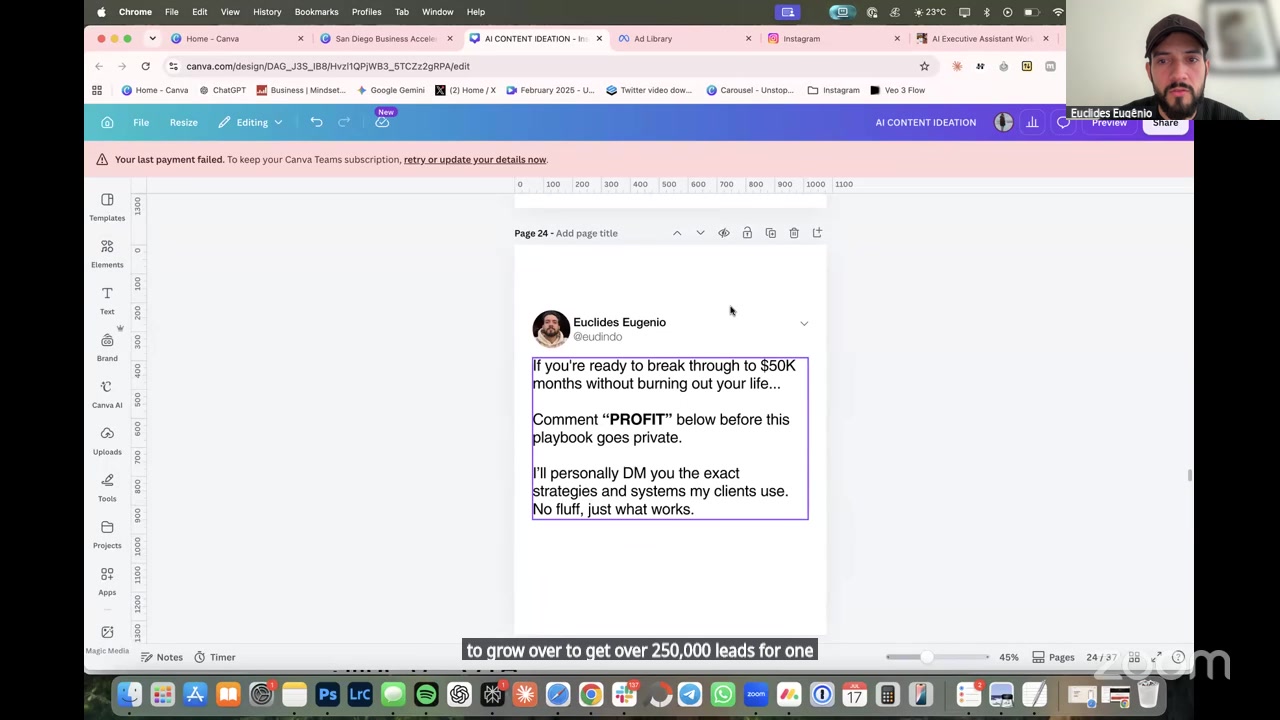Open the Google Gemini bookmark
The width and height of the screenshot is (1280, 720).
tap(390, 90)
